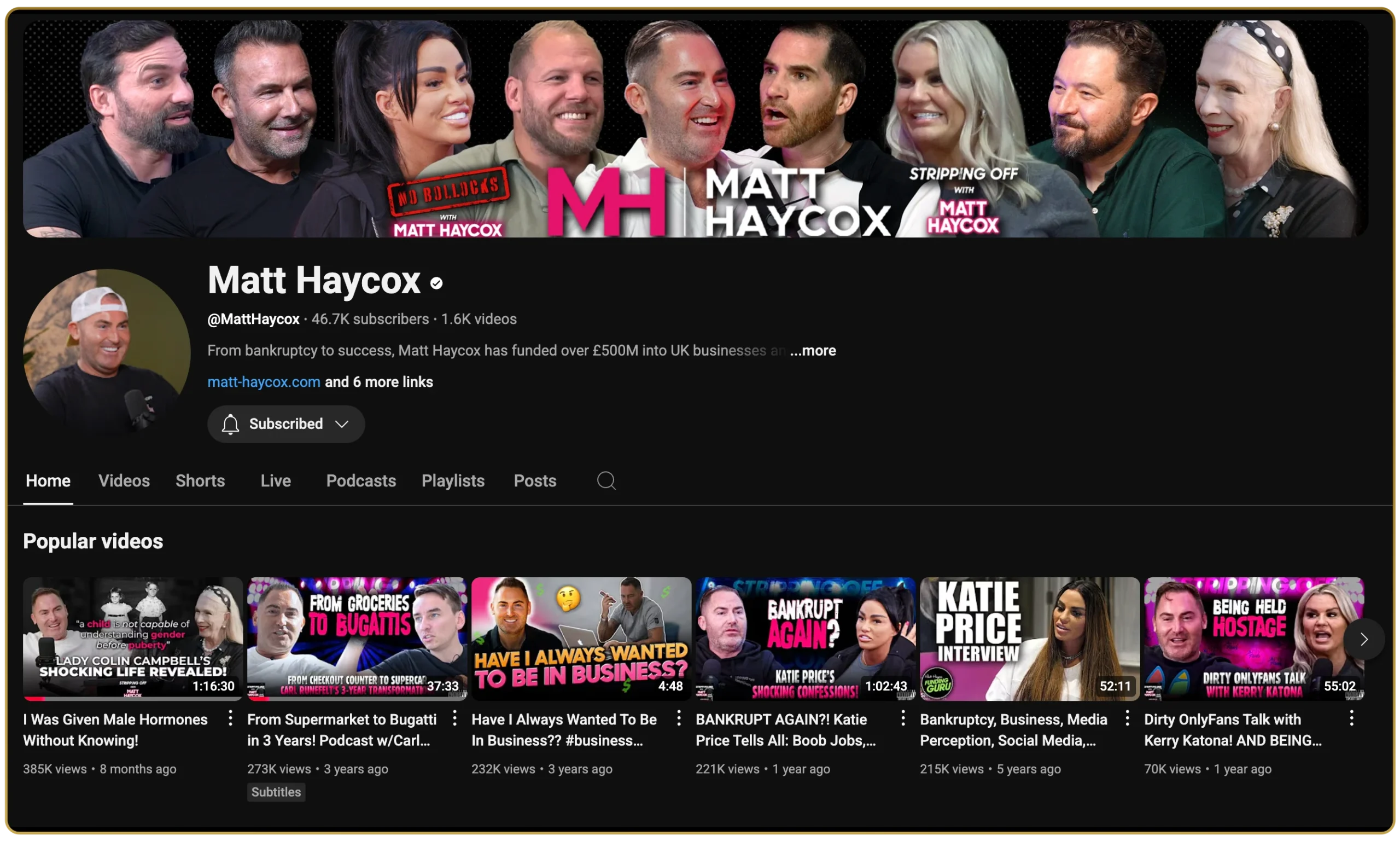The image size is (1400, 841).
Task: Click the 4:48 business video thumbnail
Action: [x=581, y=639]
